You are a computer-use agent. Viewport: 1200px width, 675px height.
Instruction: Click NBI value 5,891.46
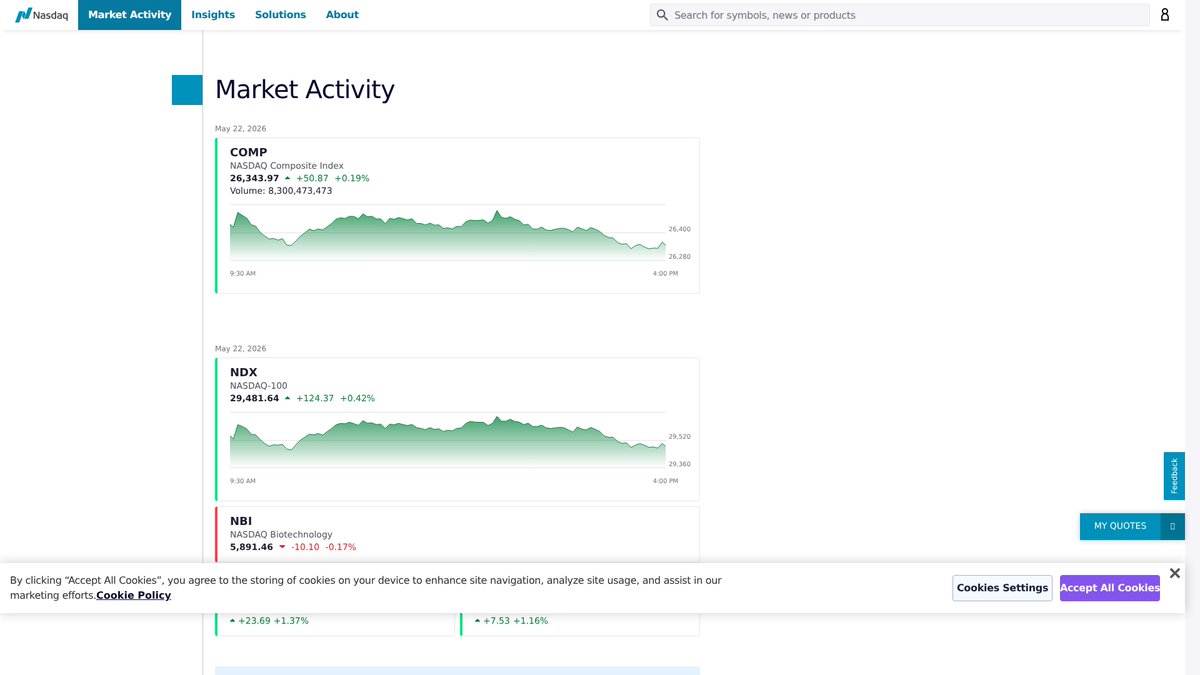click(x=251, y=547)
